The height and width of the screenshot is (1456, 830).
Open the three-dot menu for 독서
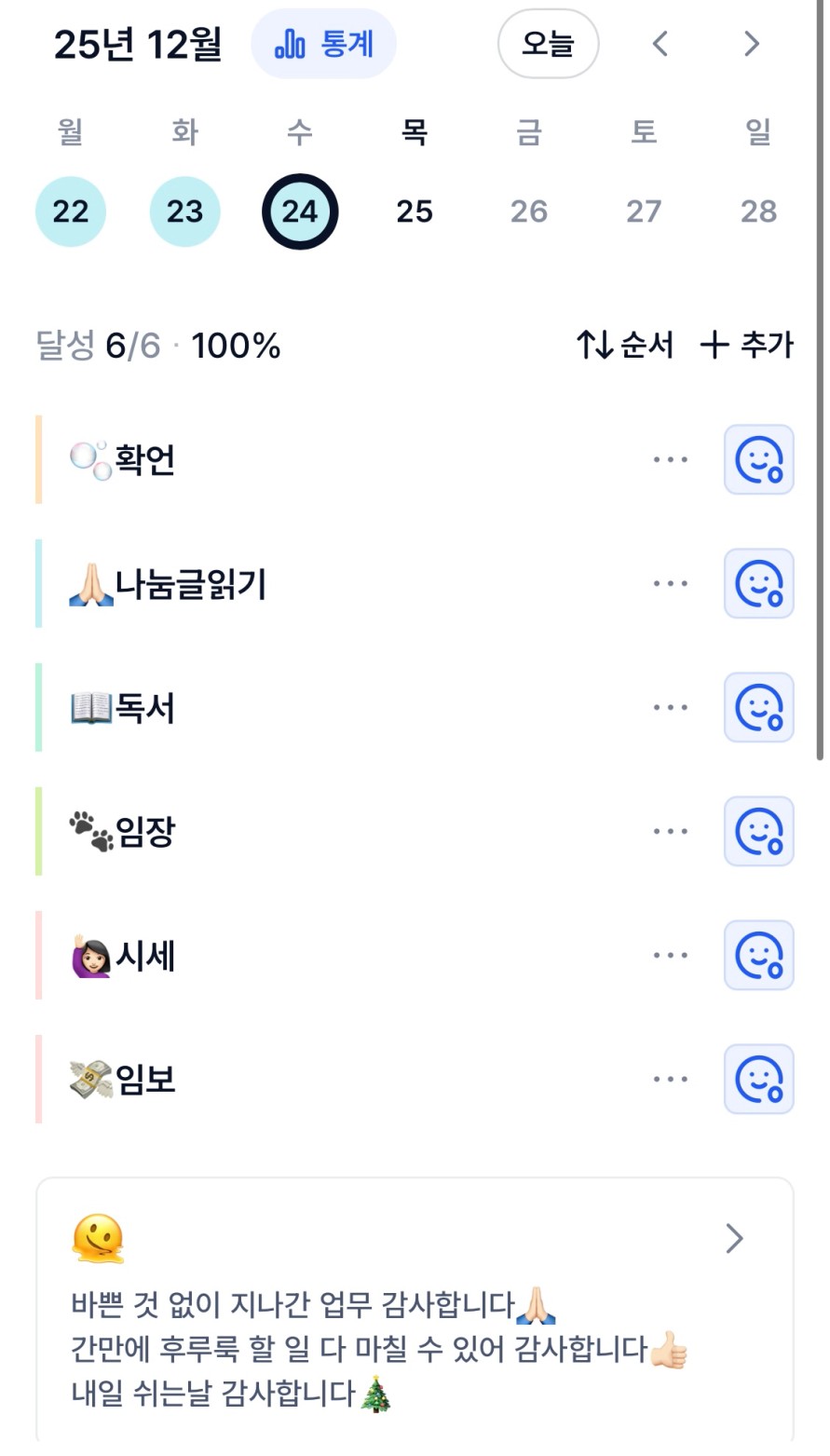coord(671,707)
